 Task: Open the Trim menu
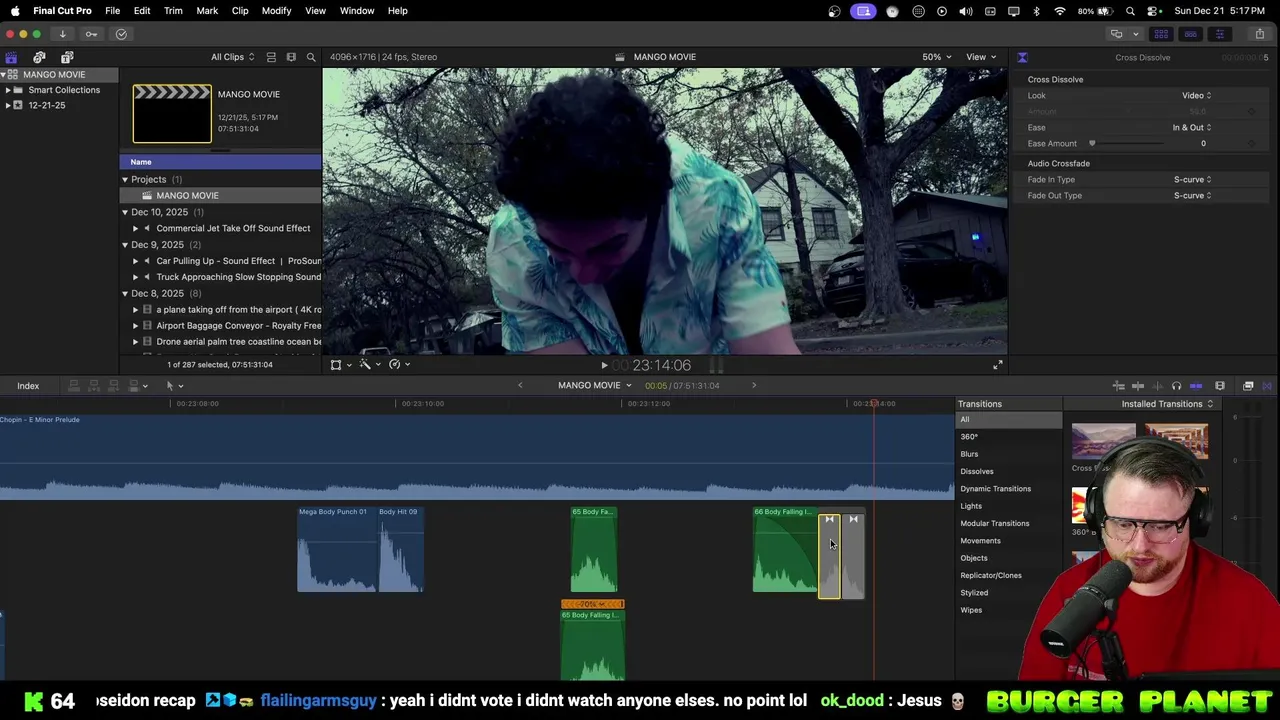[173, 11]
